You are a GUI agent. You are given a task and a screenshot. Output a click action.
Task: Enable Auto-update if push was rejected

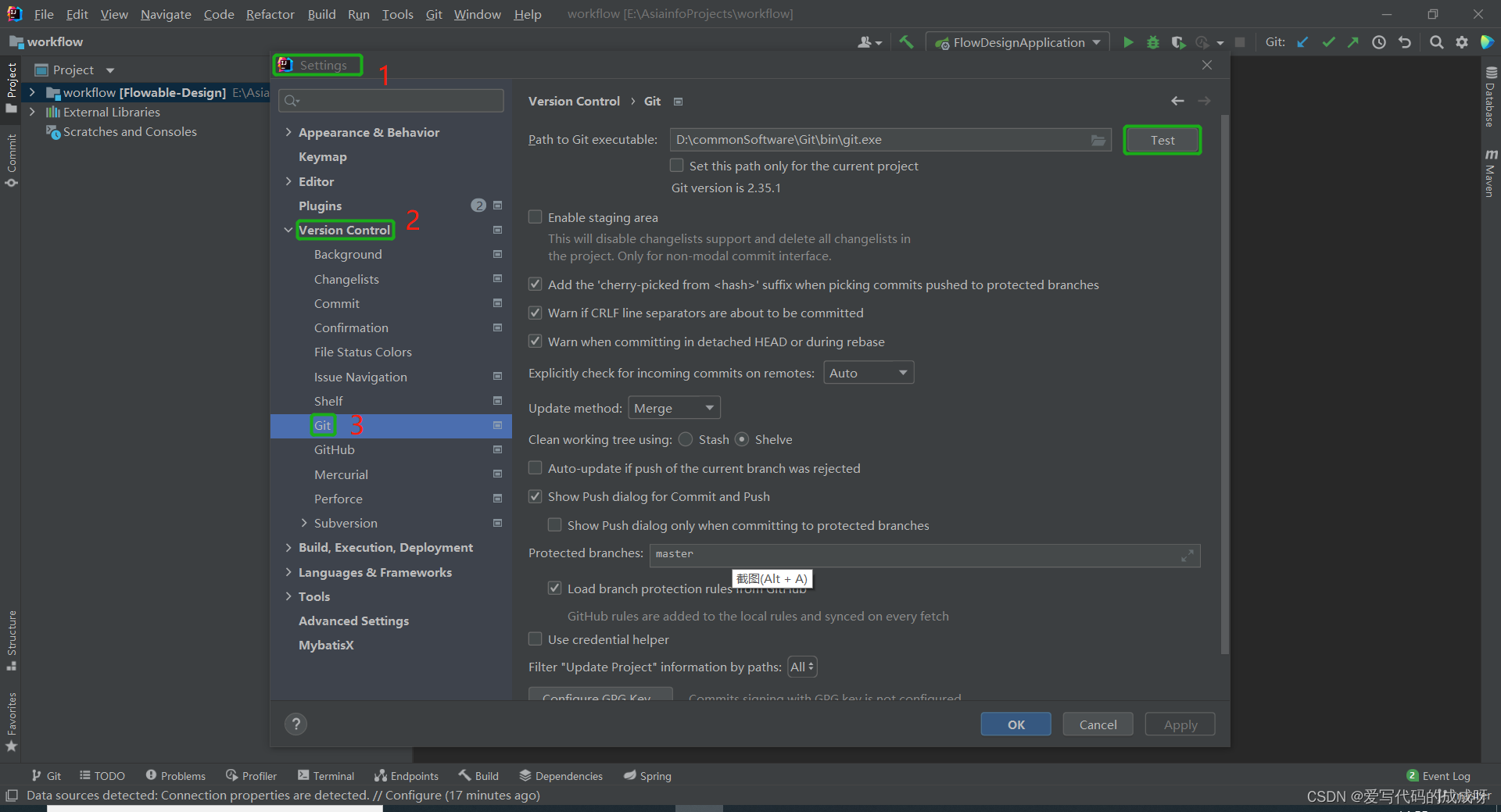coord(536,467)
